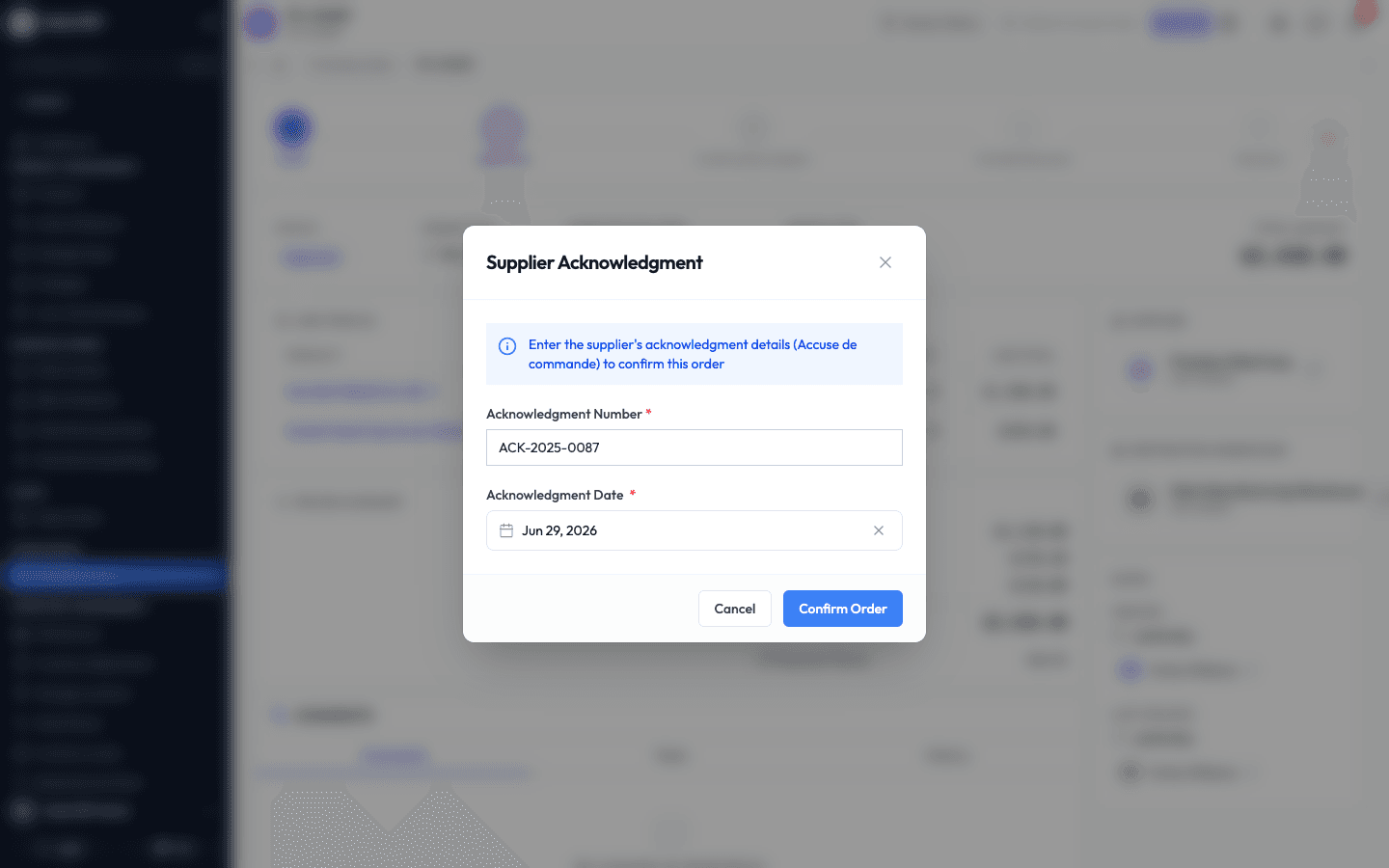The height and width of the screenshot is (868, 1389).
Task: Click the Cancel button
Action: click(x=735, y=609)
